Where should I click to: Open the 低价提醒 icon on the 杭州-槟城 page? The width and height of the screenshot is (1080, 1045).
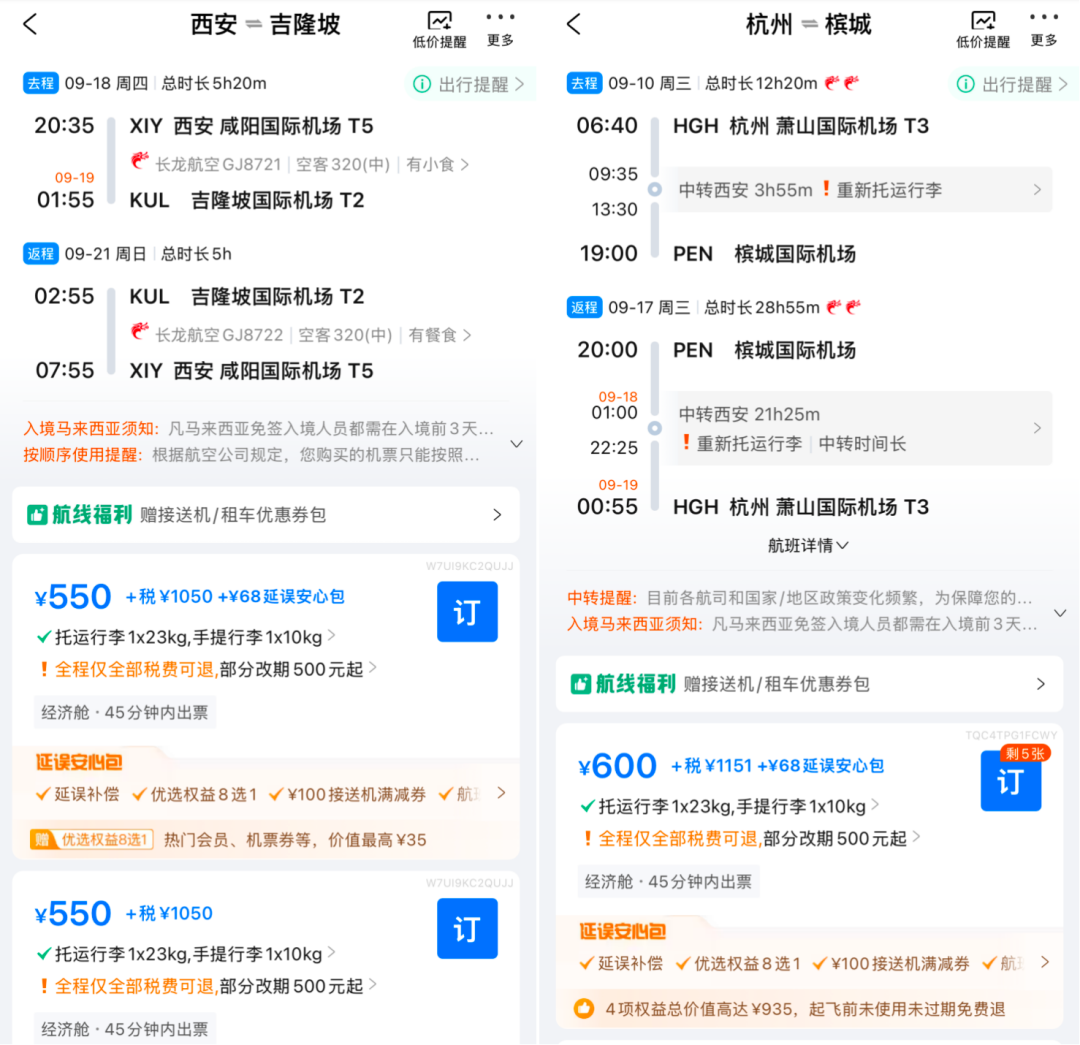984,27
